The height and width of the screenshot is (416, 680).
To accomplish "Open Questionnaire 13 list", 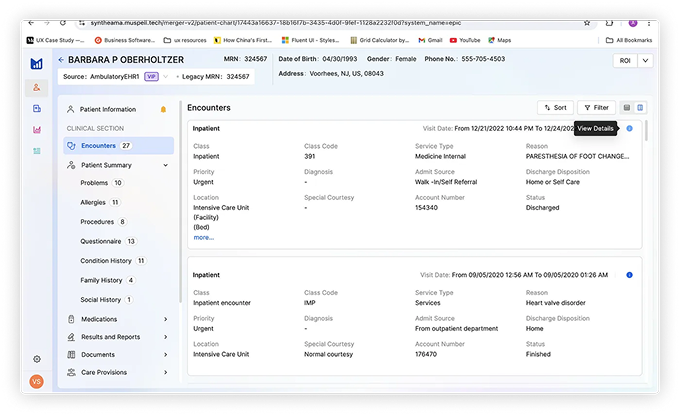I will tap(108, 242).
